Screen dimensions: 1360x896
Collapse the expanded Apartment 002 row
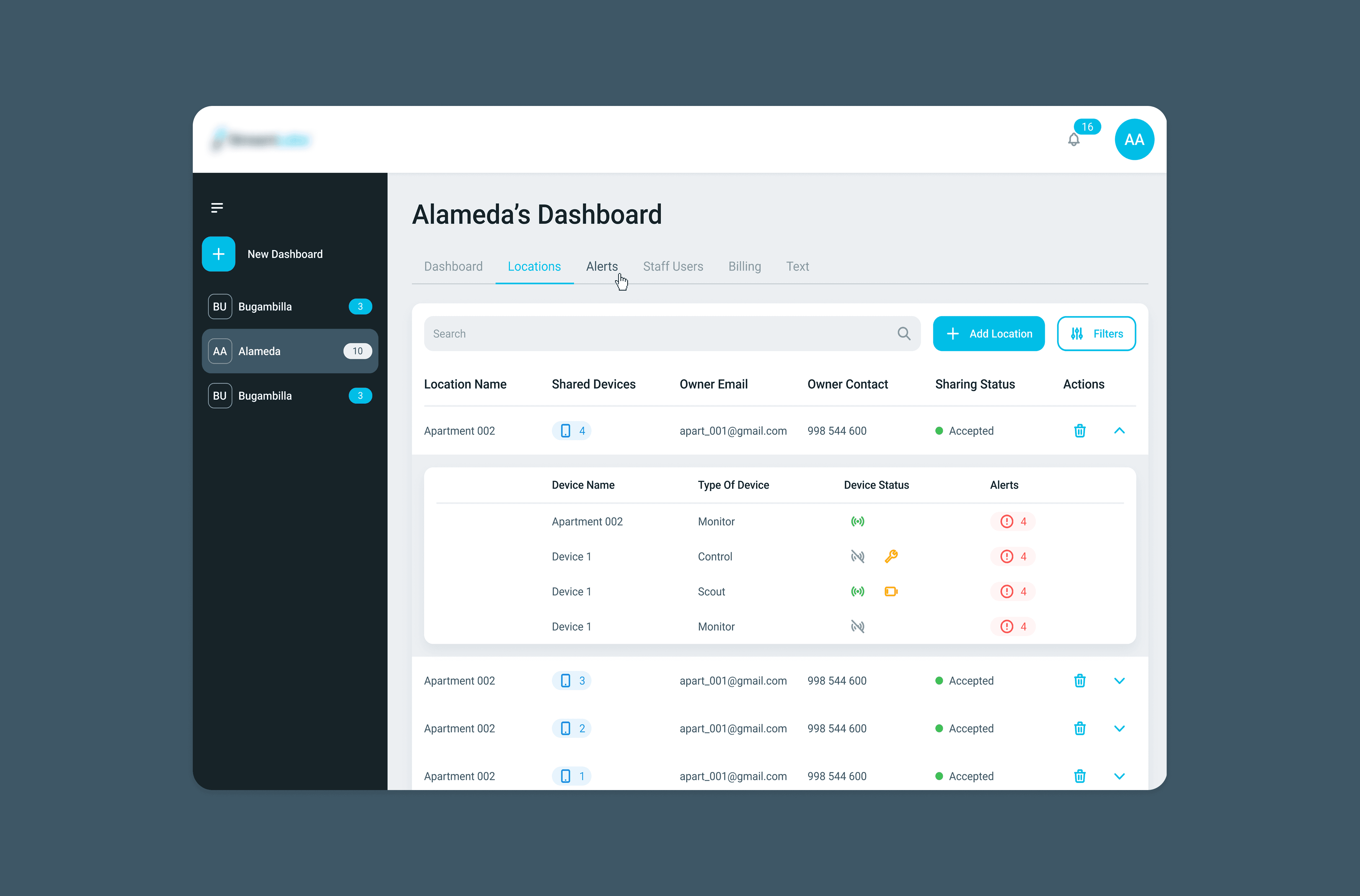point(1119,431)
